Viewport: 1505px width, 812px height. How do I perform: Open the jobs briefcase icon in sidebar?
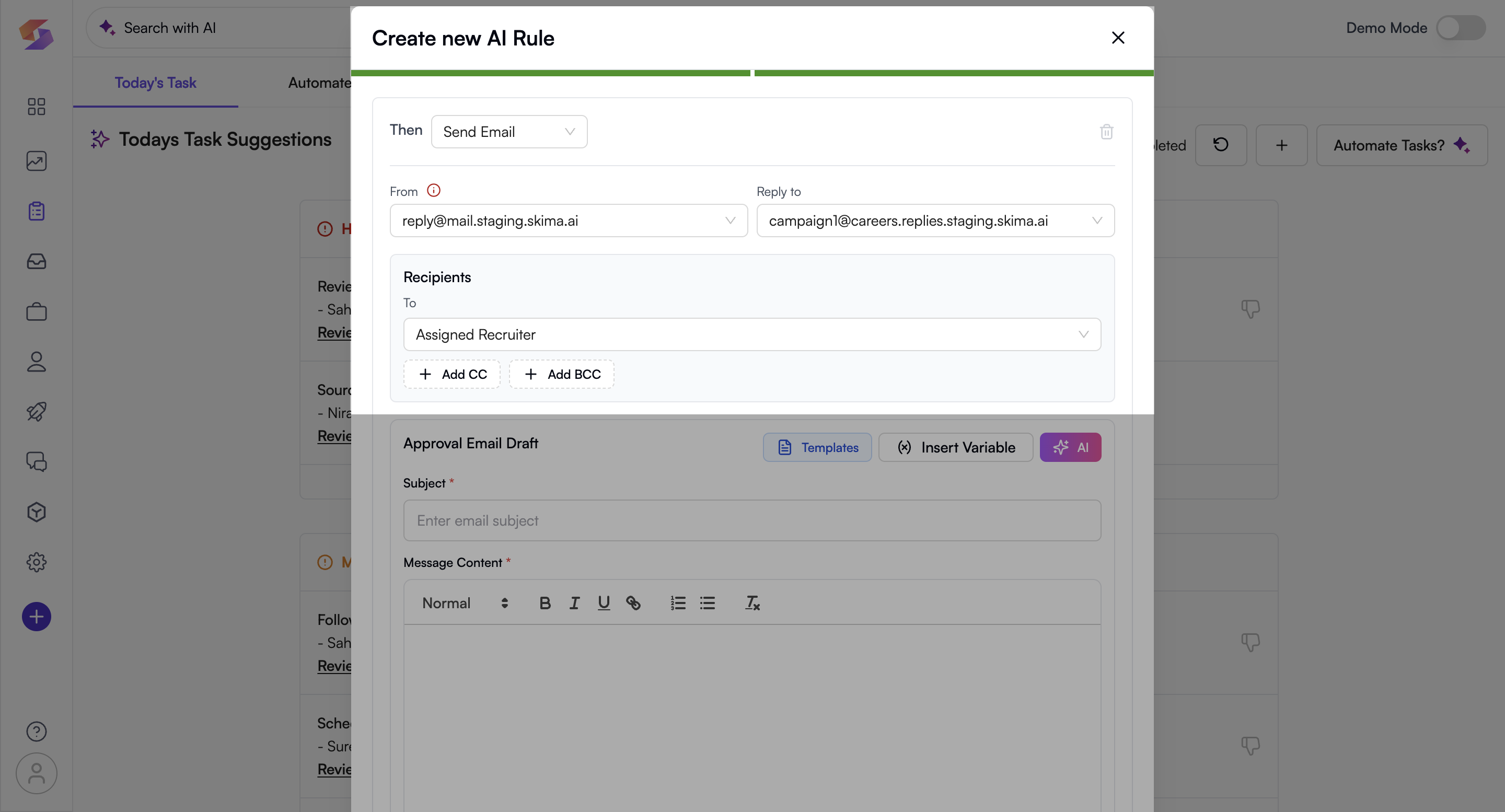pos(36,311)
